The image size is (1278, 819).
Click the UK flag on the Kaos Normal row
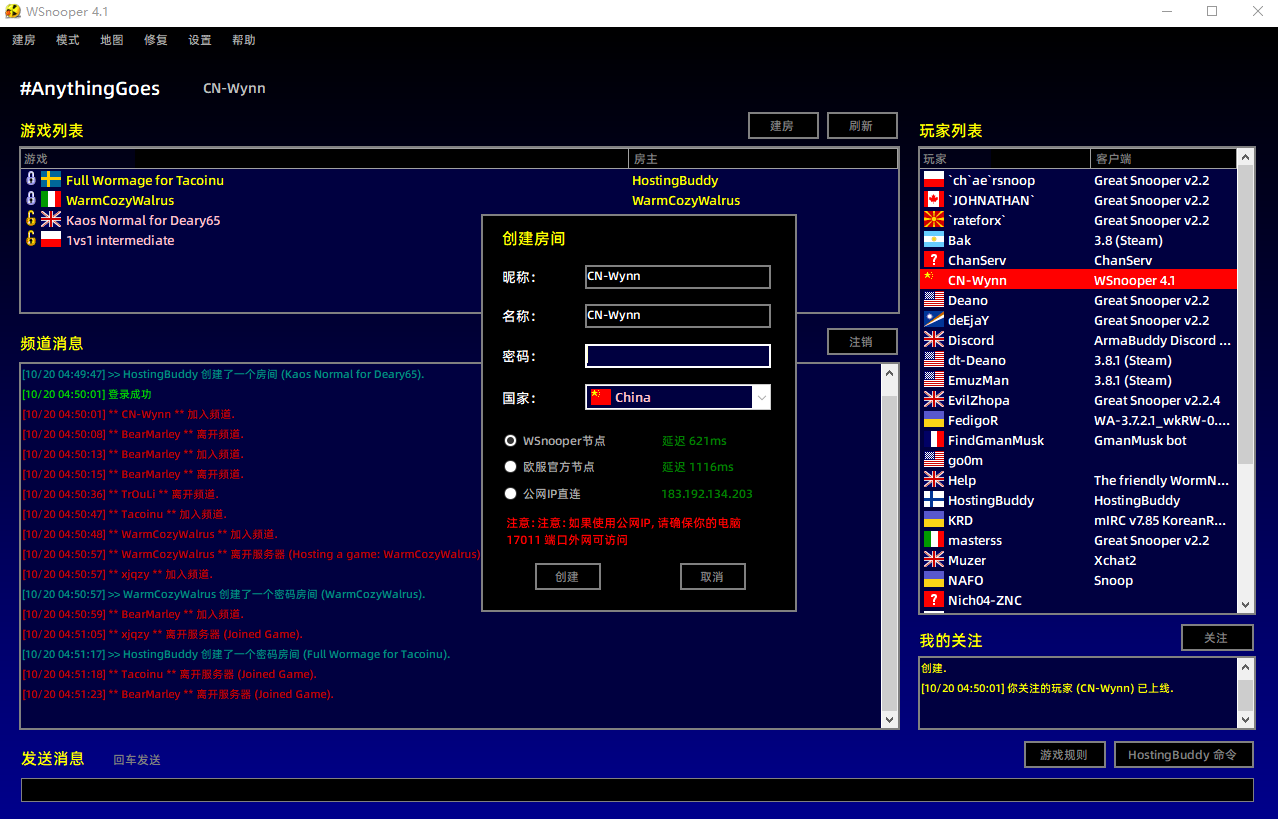coord(51,220)
